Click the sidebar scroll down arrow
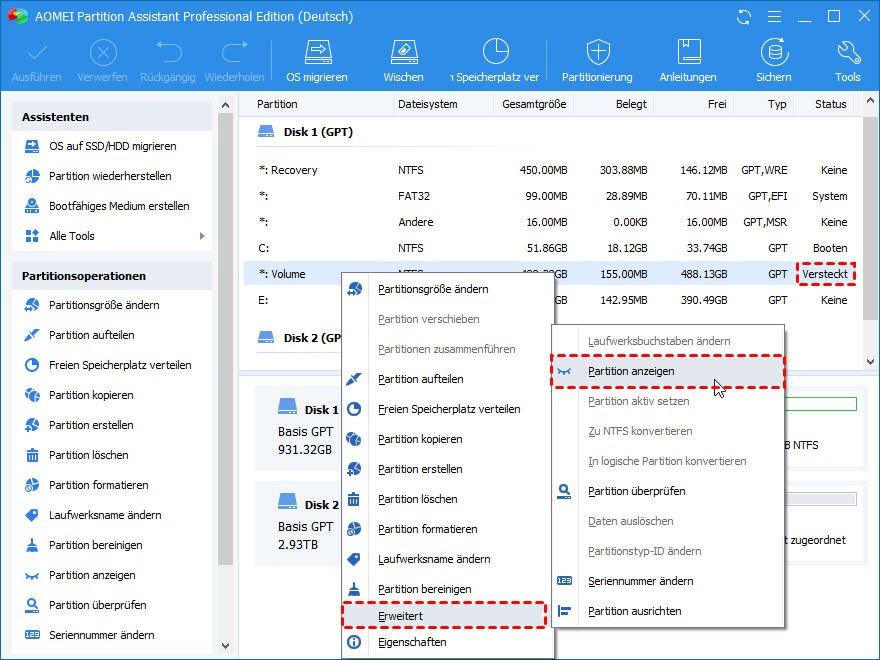 pyautogui.click(x=226, y=646)
